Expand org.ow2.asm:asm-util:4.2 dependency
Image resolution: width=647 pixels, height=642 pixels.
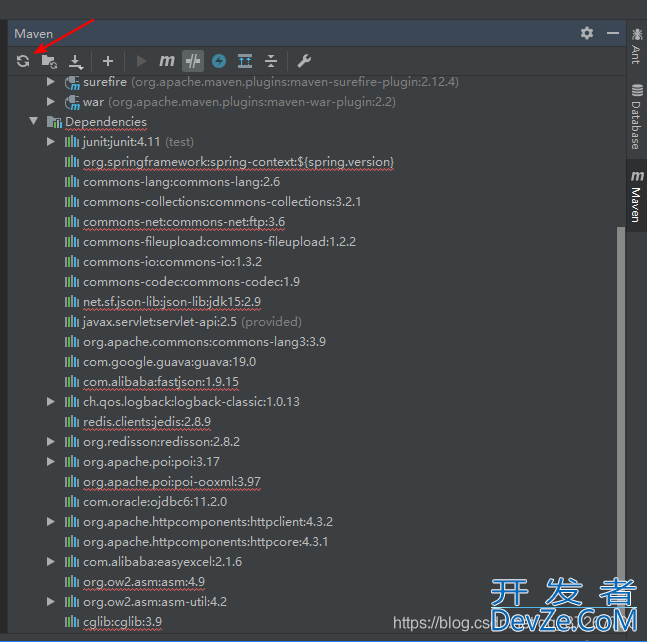tap(51, 602)
